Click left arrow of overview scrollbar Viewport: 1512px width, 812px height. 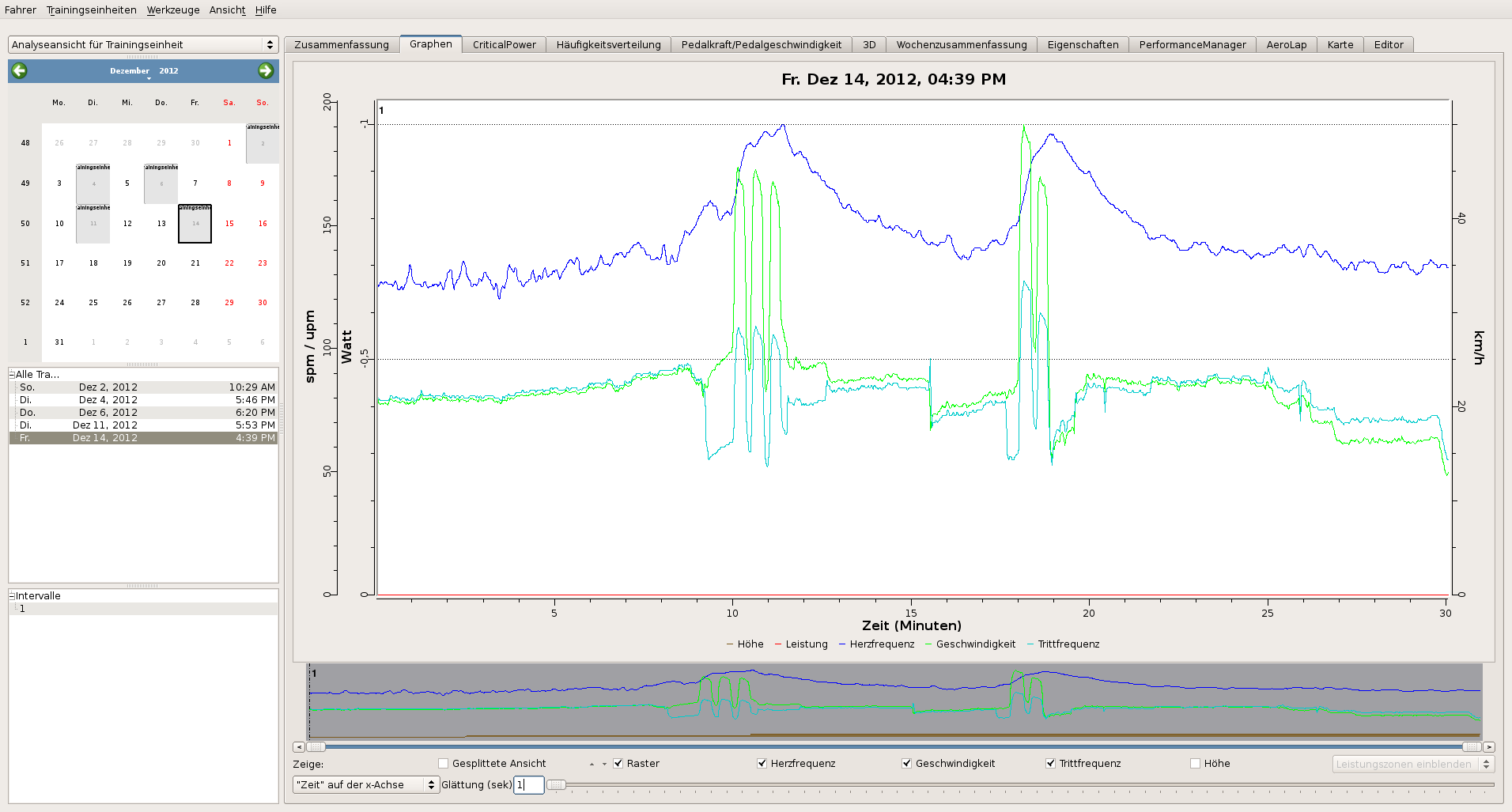coord(299,747)
